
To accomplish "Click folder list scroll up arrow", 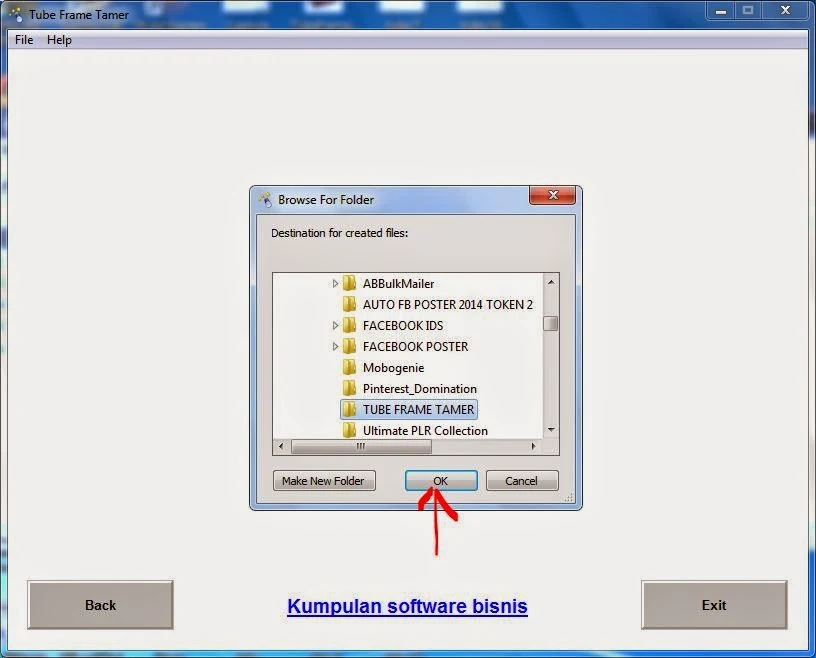I will (x=551, y=282).
